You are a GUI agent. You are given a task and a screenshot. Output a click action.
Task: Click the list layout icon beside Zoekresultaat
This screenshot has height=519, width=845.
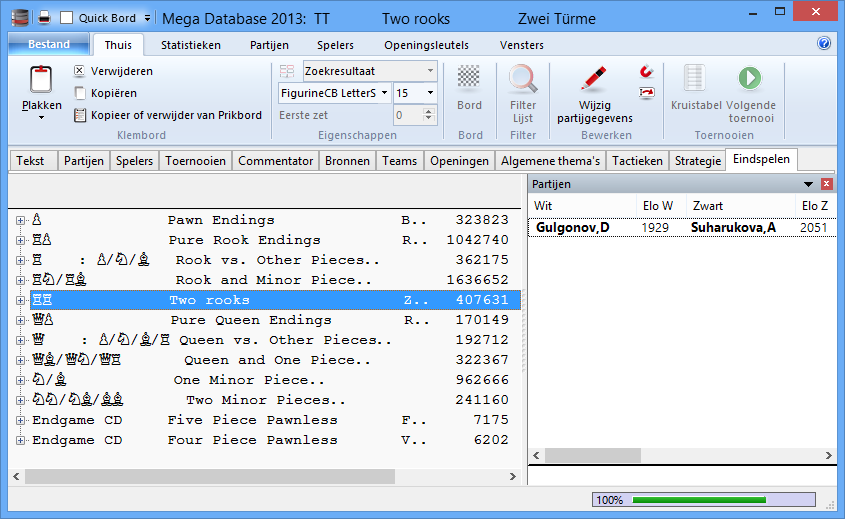[x=287, y=71]
